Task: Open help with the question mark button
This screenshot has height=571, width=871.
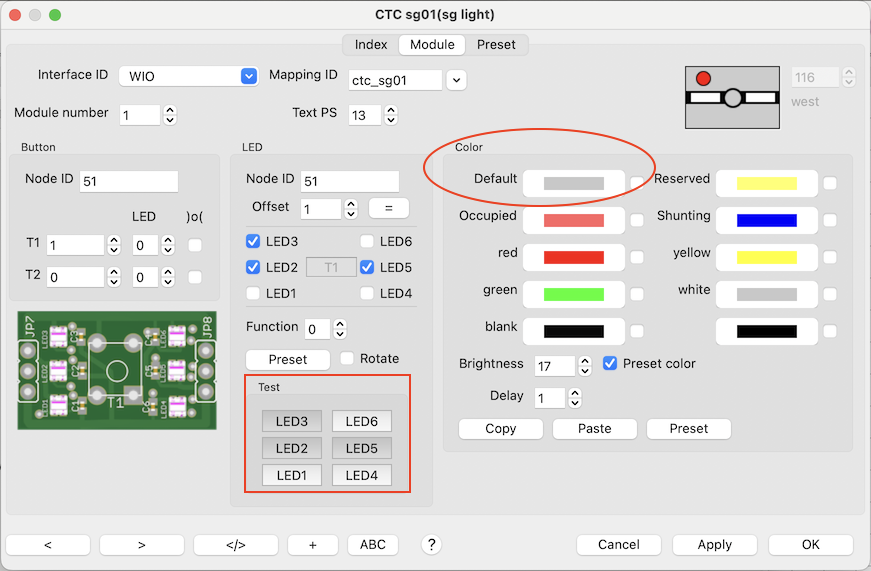Action: [431, 545]
